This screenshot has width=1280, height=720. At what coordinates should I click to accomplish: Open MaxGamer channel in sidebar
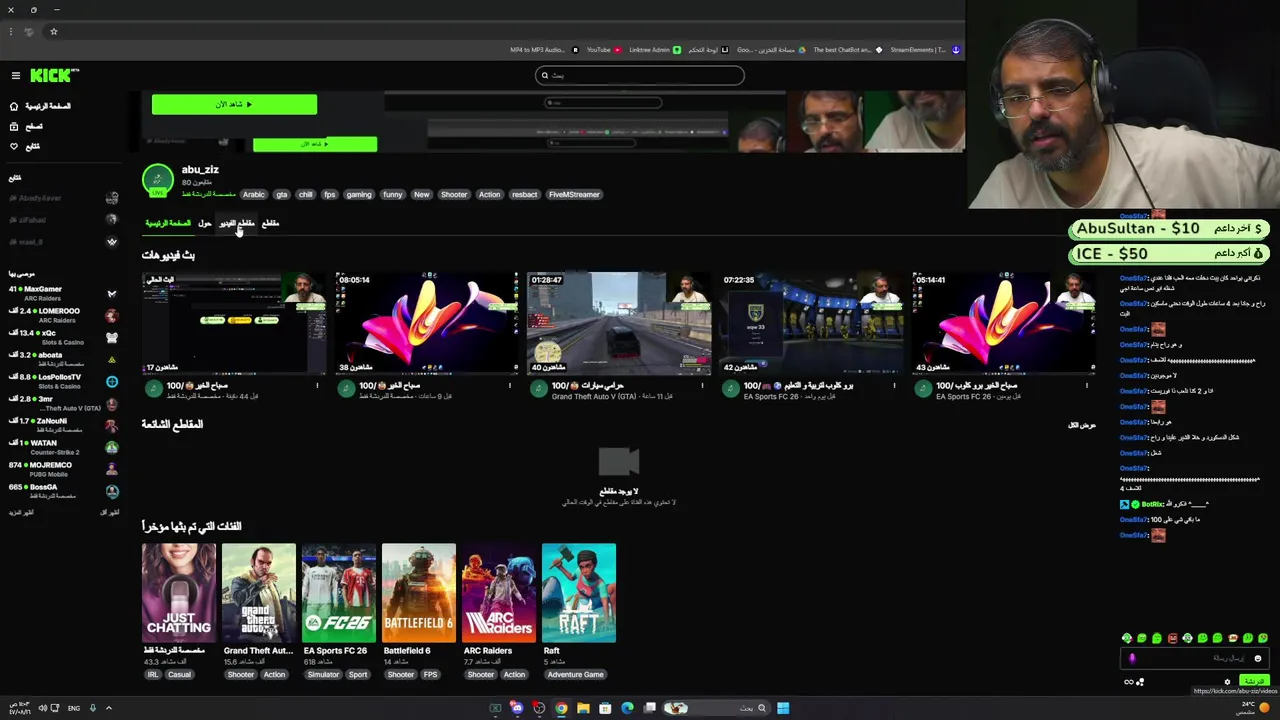click(64, 293)
